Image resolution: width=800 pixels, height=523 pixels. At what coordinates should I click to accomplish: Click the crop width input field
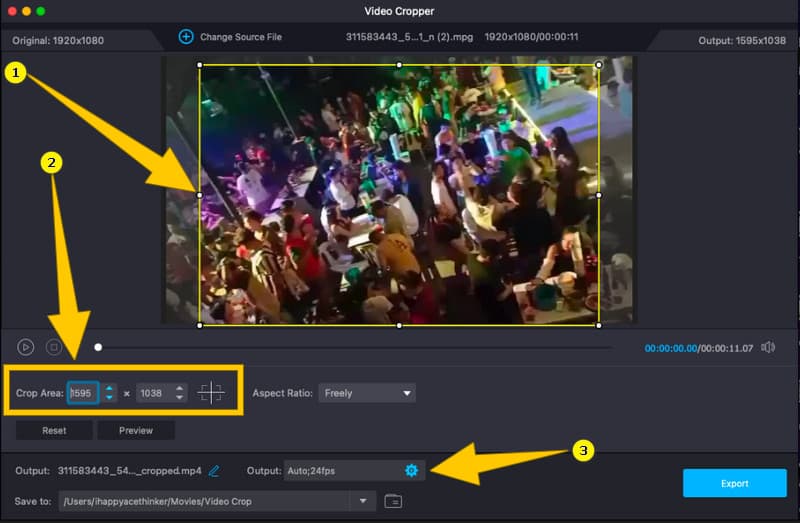[83, 393]
